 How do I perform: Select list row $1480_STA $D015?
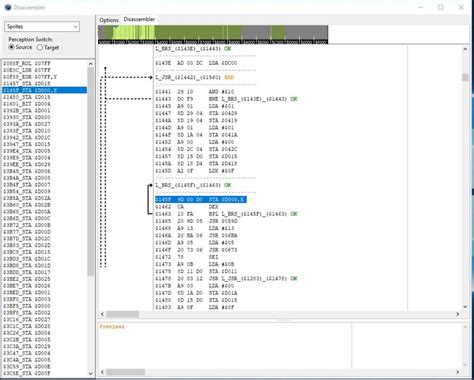click(45, 97)
